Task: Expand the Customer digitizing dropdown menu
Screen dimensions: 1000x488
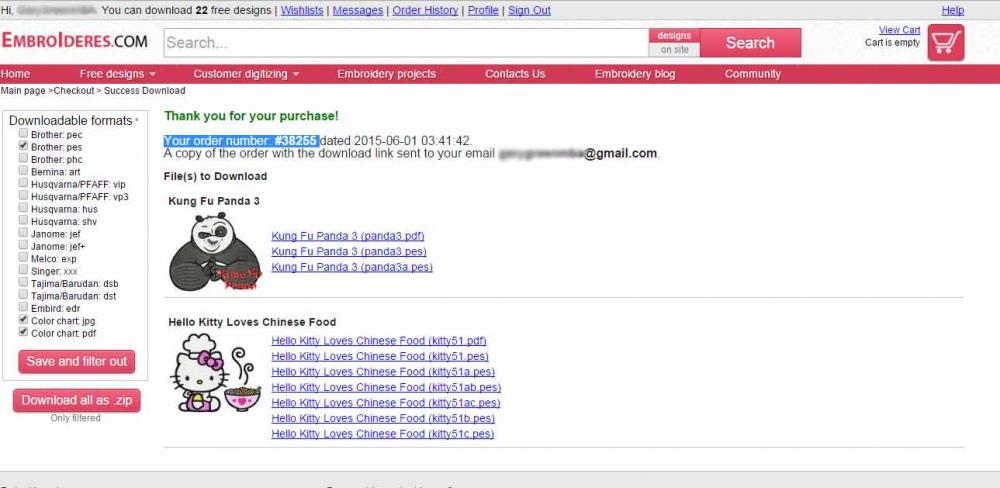Action: pyautogui.click(x=246, y=74)
